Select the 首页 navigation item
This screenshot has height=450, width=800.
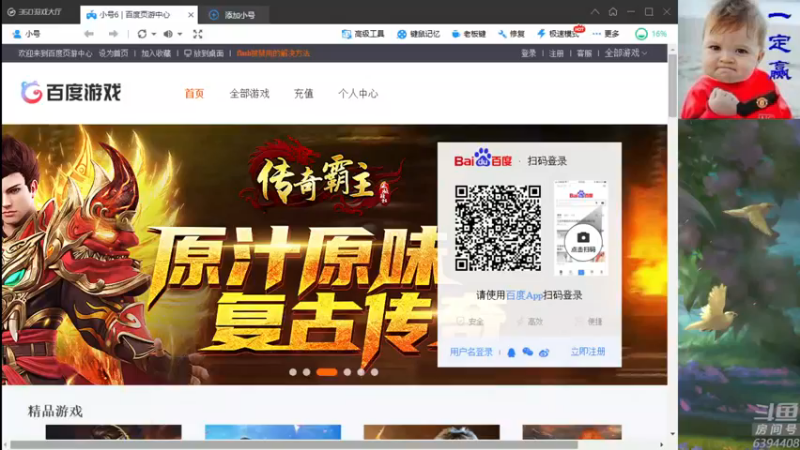194,93
